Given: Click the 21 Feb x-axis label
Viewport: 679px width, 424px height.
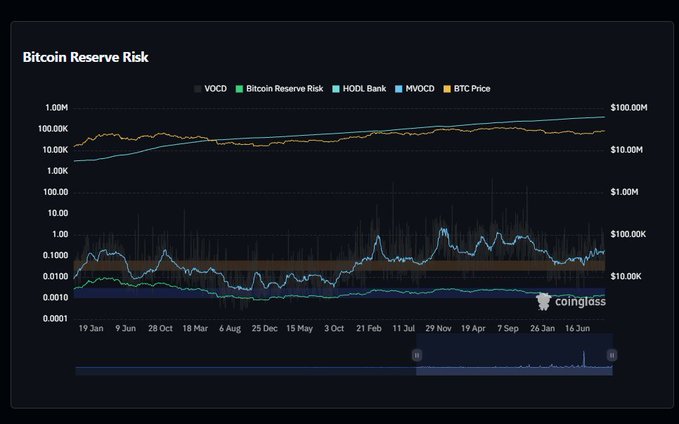Looking at the screenshot, I should 369,329.
